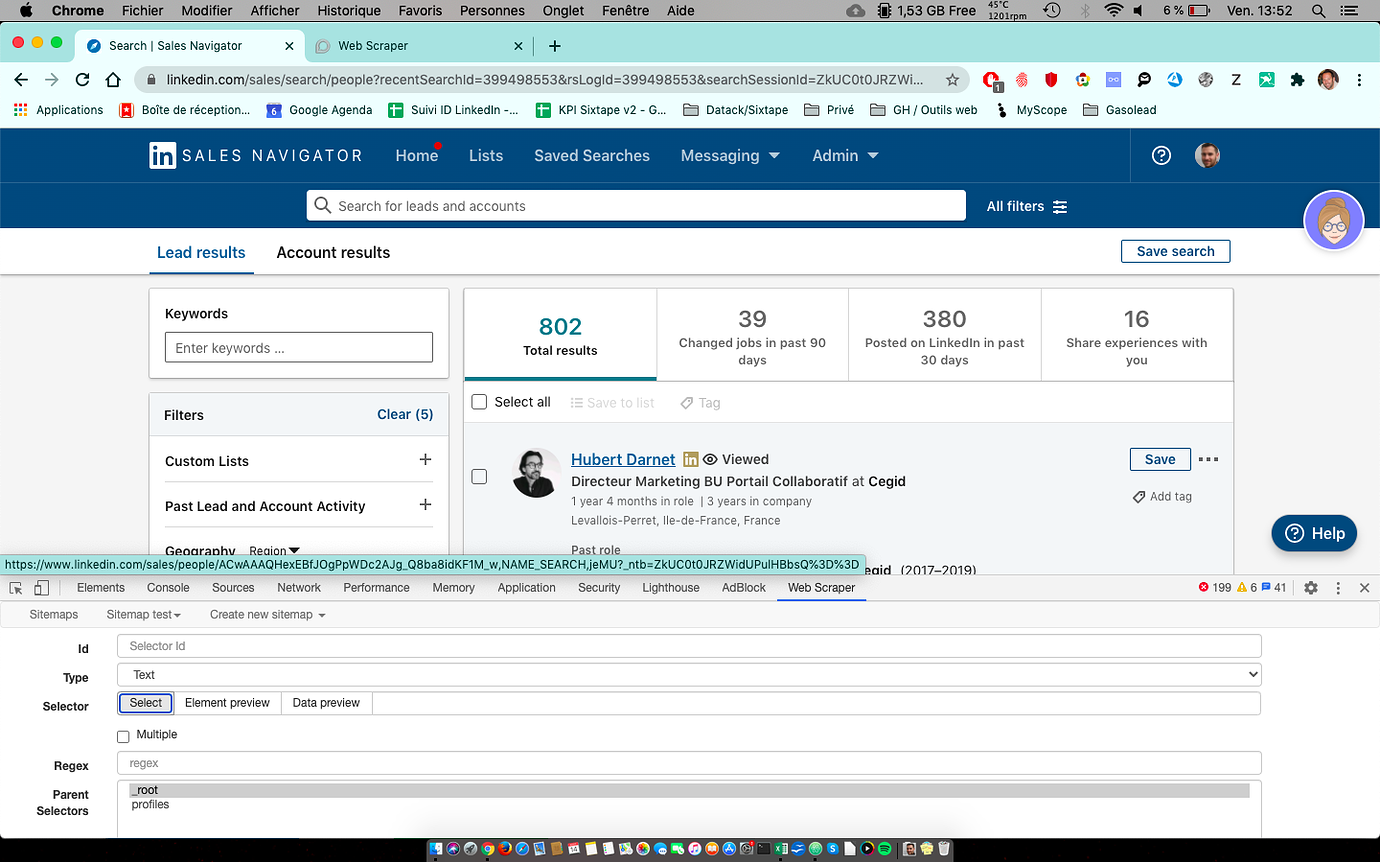Click the red shield extension icon

(x=1051, y=79)
